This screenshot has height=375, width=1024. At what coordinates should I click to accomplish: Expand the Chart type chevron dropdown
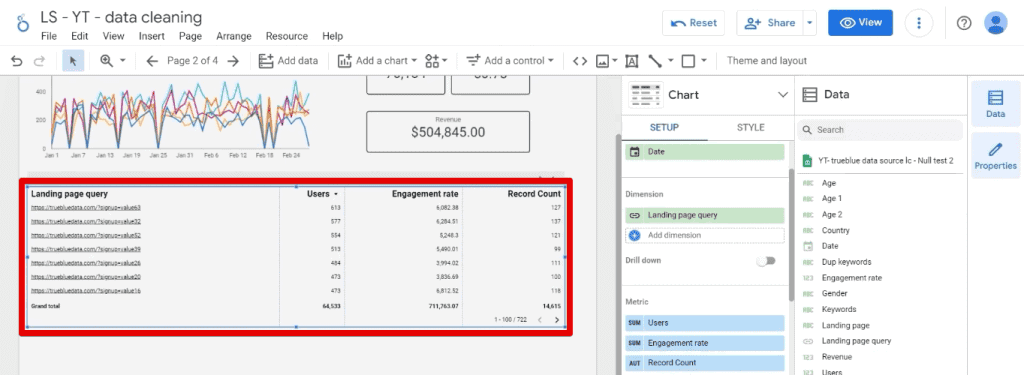pyautogui.click(x=783, y=95)
